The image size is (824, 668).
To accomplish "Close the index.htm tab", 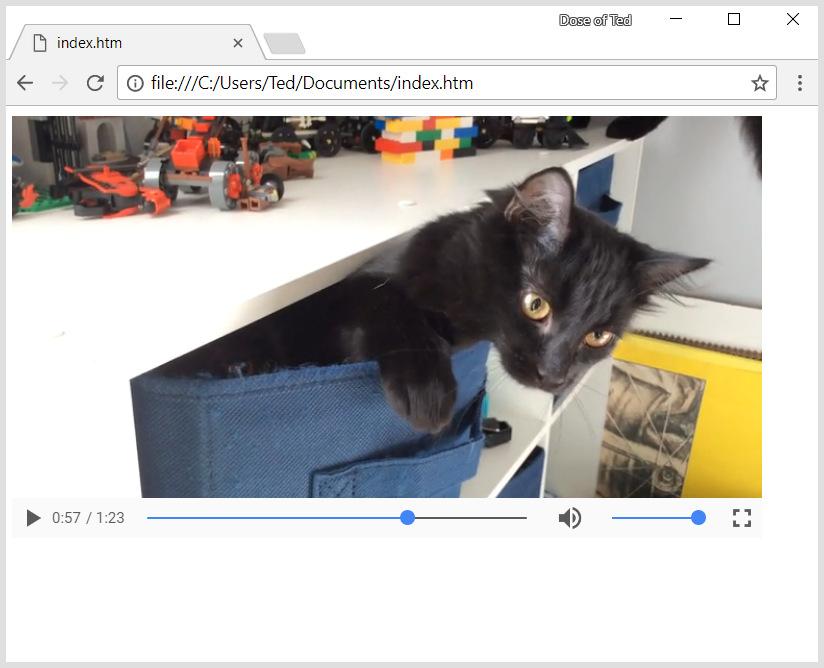I will pos(238,43).
